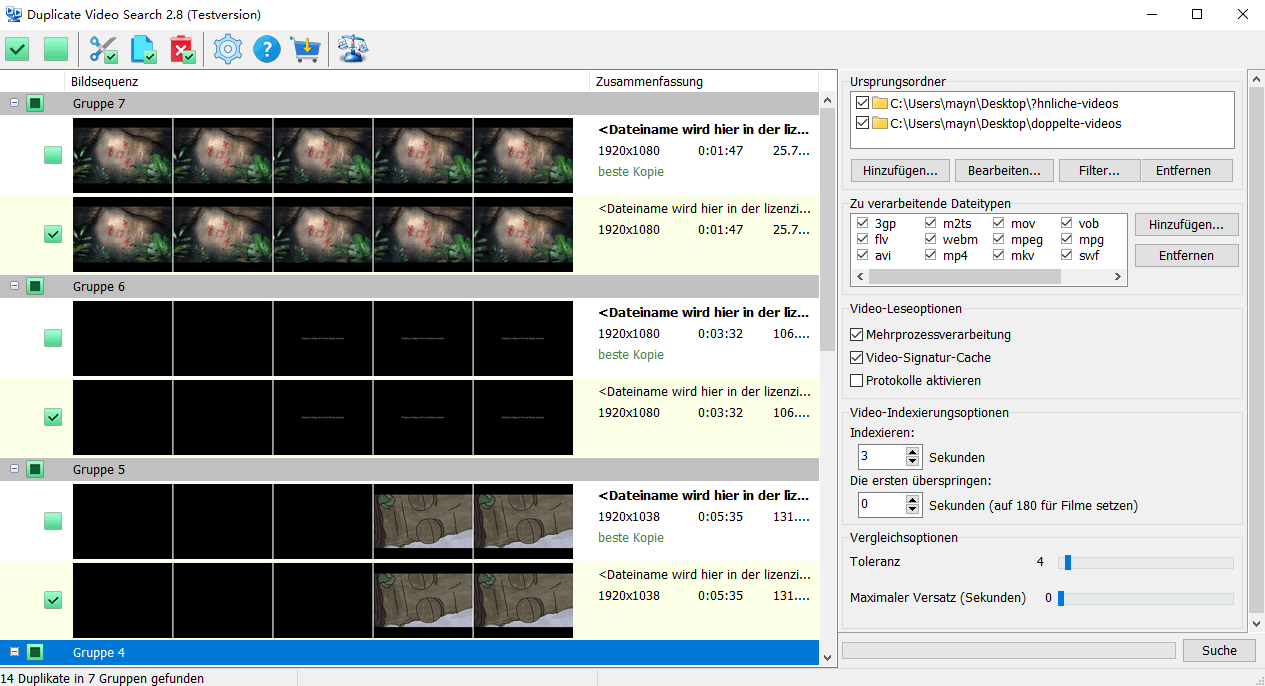Click the right panel vertical scrollbar

(1256, 350)
